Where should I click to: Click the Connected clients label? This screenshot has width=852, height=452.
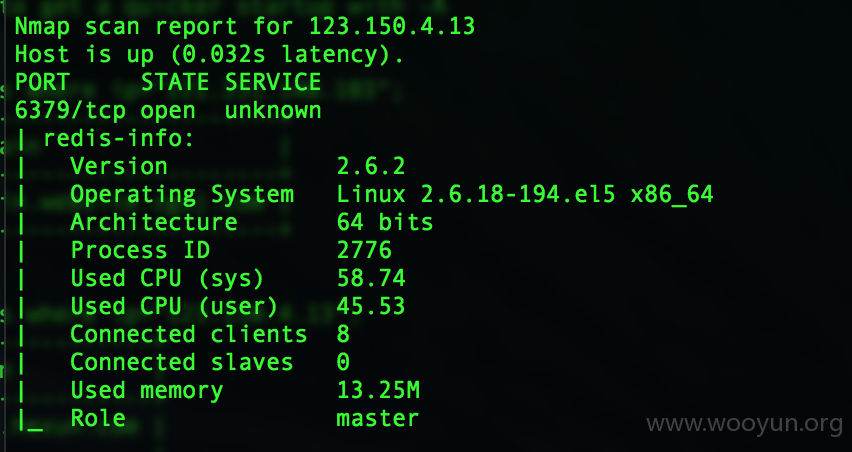click(x=189, y=334)
